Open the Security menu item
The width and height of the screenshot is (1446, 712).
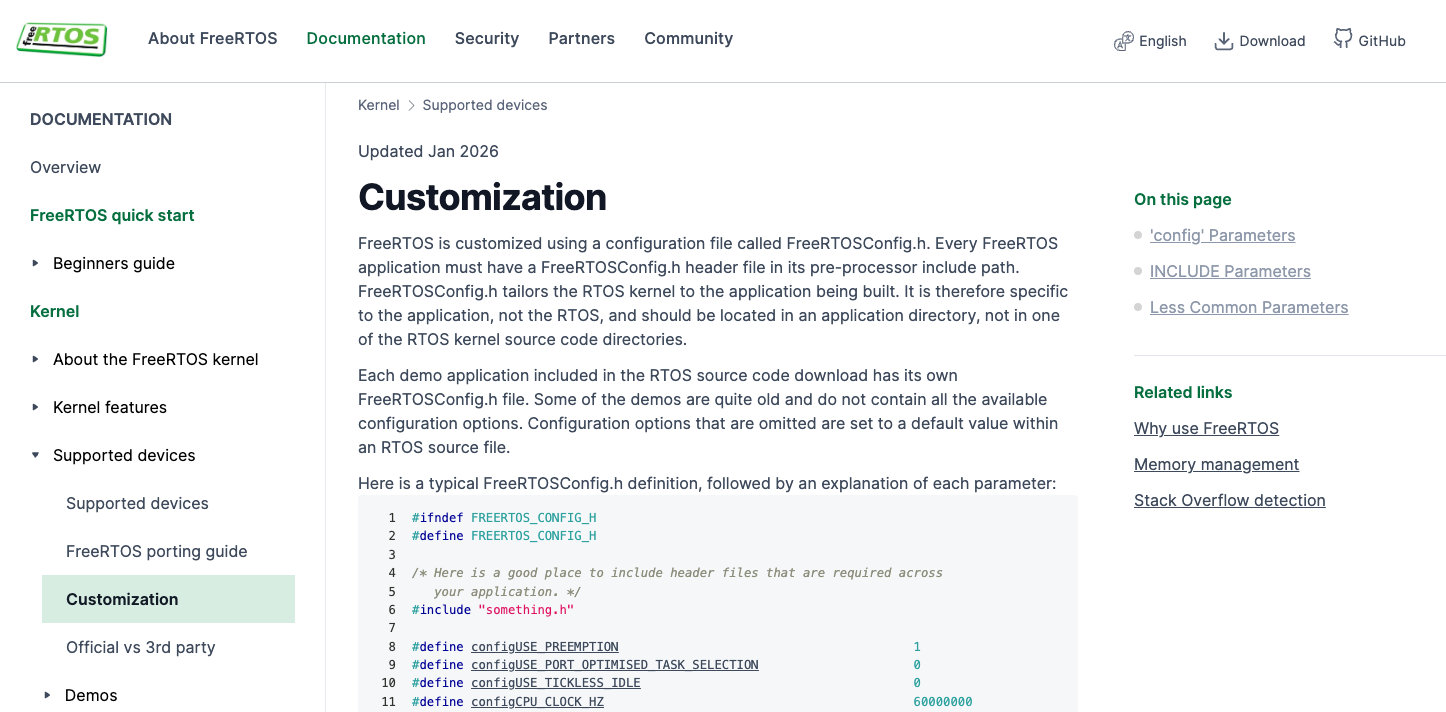pos(487,38)
